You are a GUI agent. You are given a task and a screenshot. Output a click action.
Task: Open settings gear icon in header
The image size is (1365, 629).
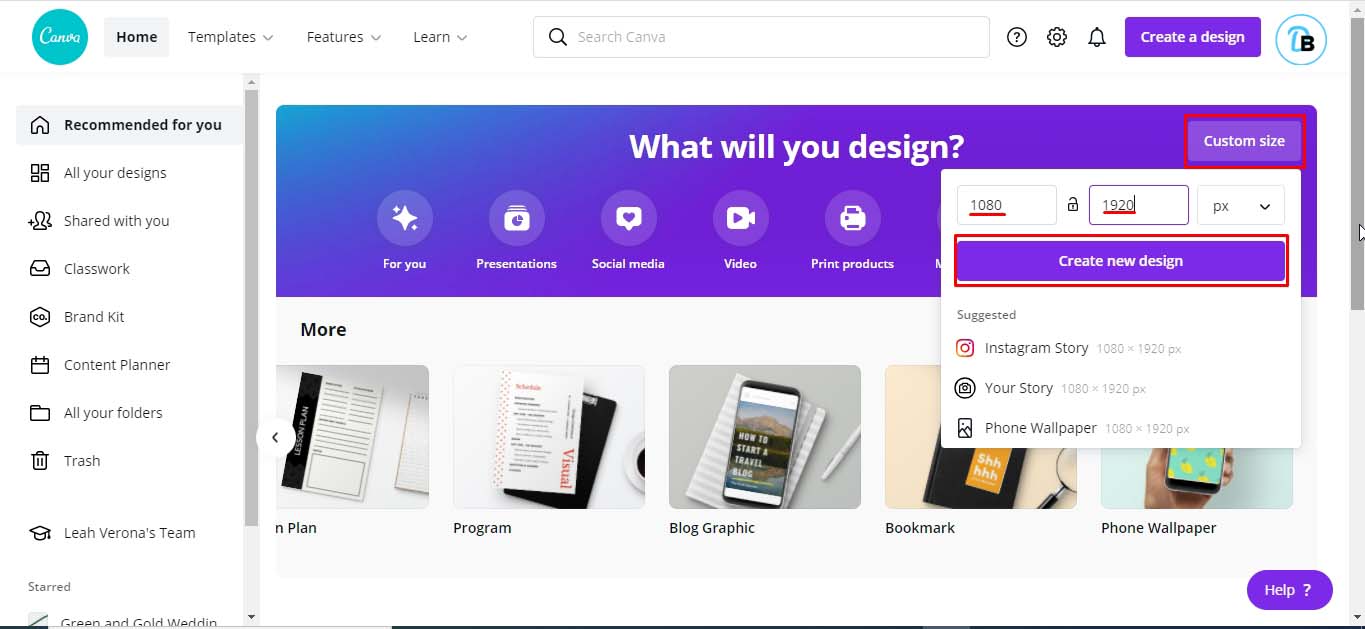1057,37
